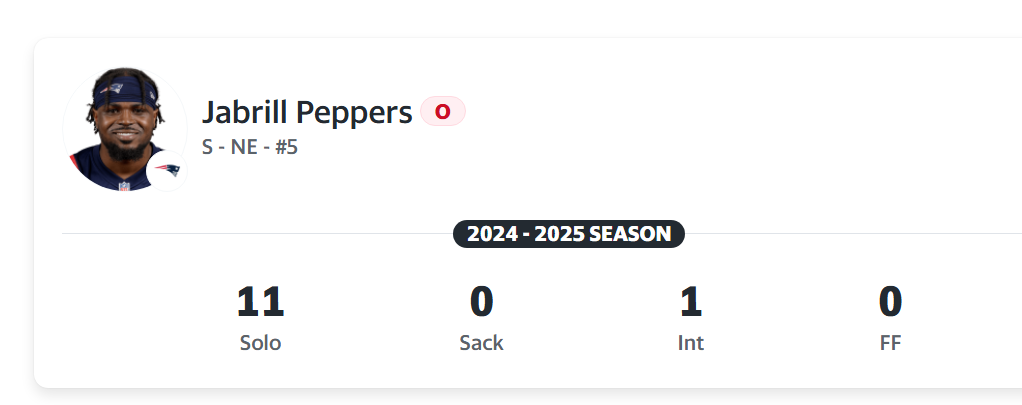Click the player's beard in the headshot
The height and width of the screenshot is (405, 1022).
[125, 152]
